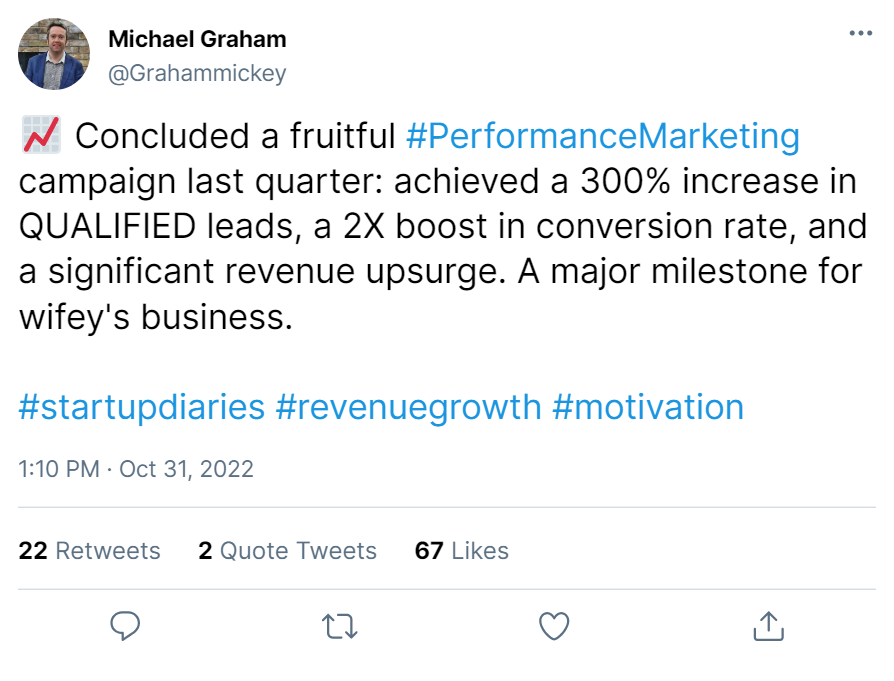Open the Michael Graham display name link

click(197, 39)
